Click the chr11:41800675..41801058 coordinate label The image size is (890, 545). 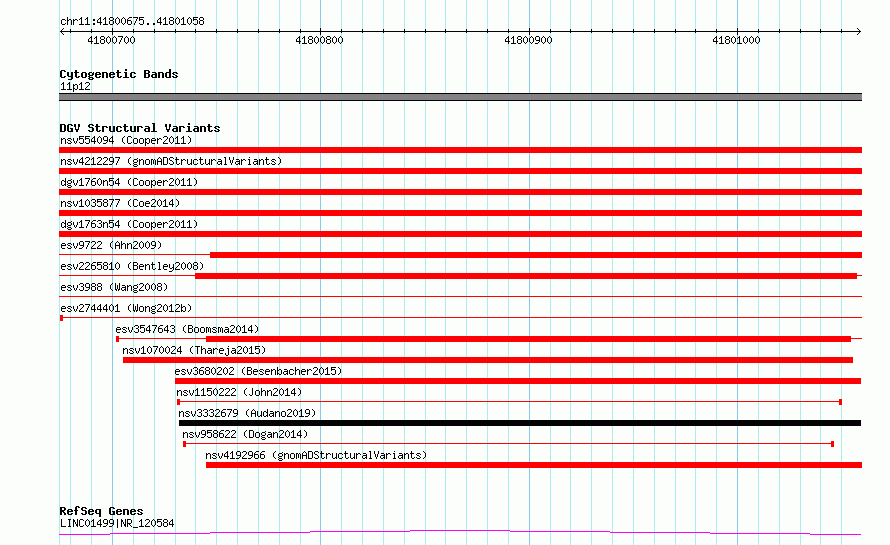coord(132,22)
